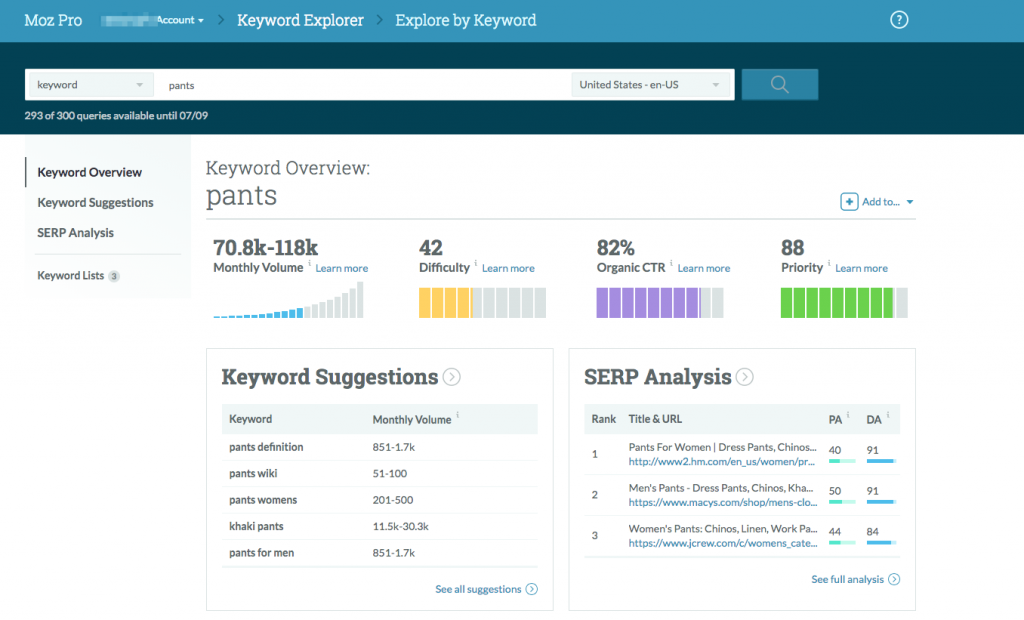Select SERP Analysis in the left sidebar
1024x620 pixels.
coord(75,232)
